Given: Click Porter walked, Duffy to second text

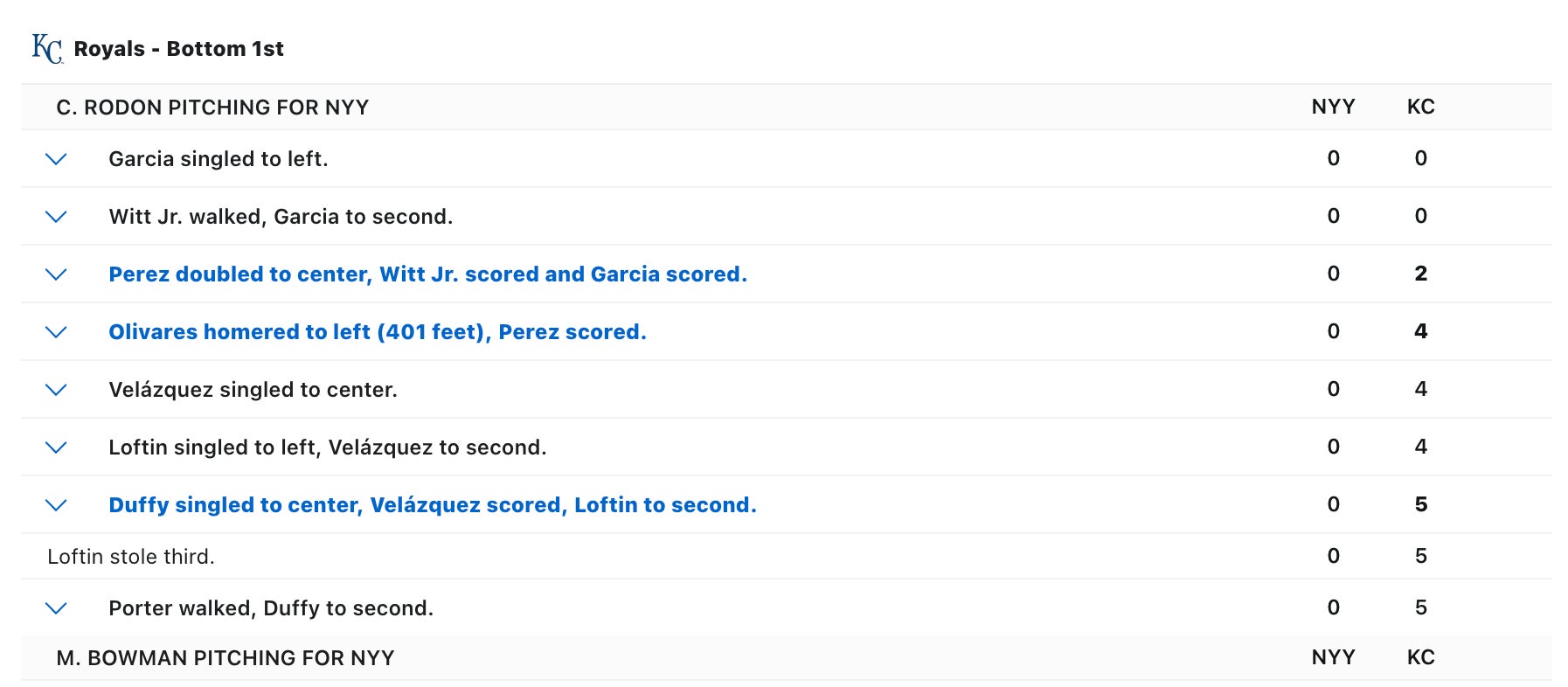Looking at the screenshot, I should pos(271,608).
